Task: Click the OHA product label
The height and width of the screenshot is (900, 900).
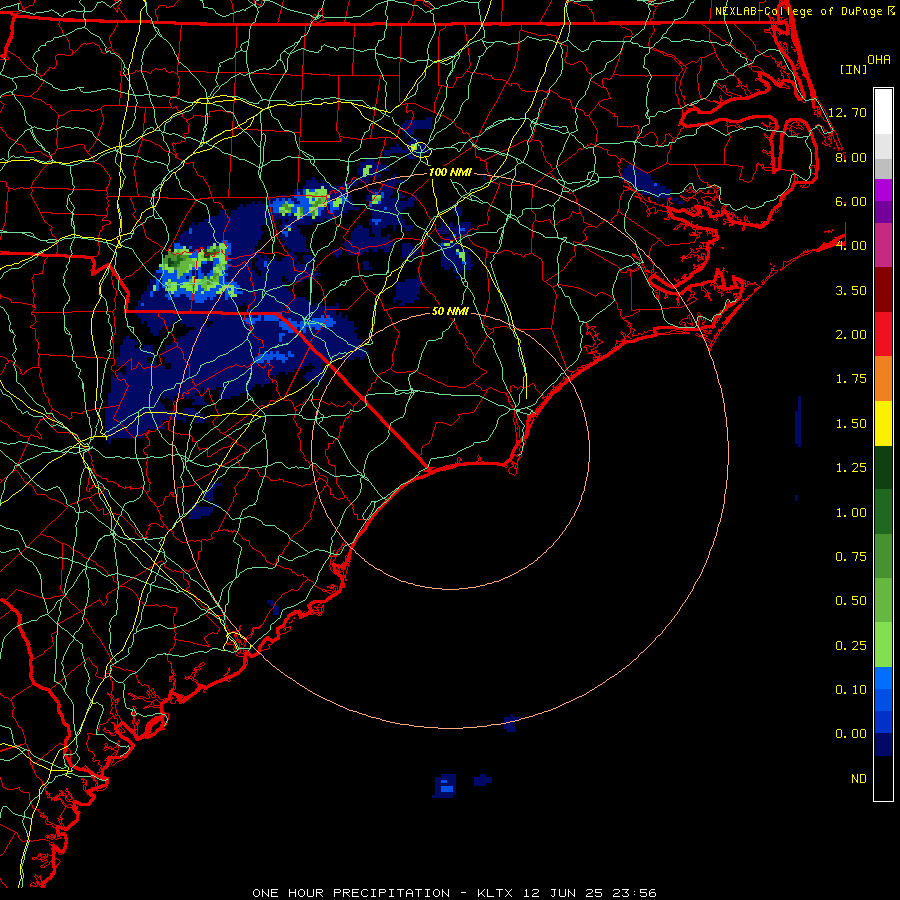Action: [879, 59]
